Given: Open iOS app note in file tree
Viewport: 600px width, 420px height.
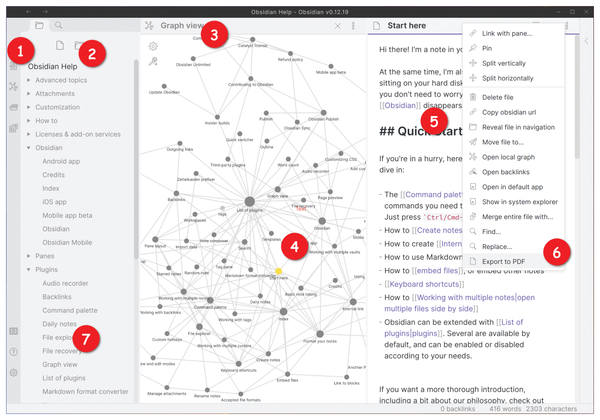Looking at the screenshot, I should tap(54, 202).
